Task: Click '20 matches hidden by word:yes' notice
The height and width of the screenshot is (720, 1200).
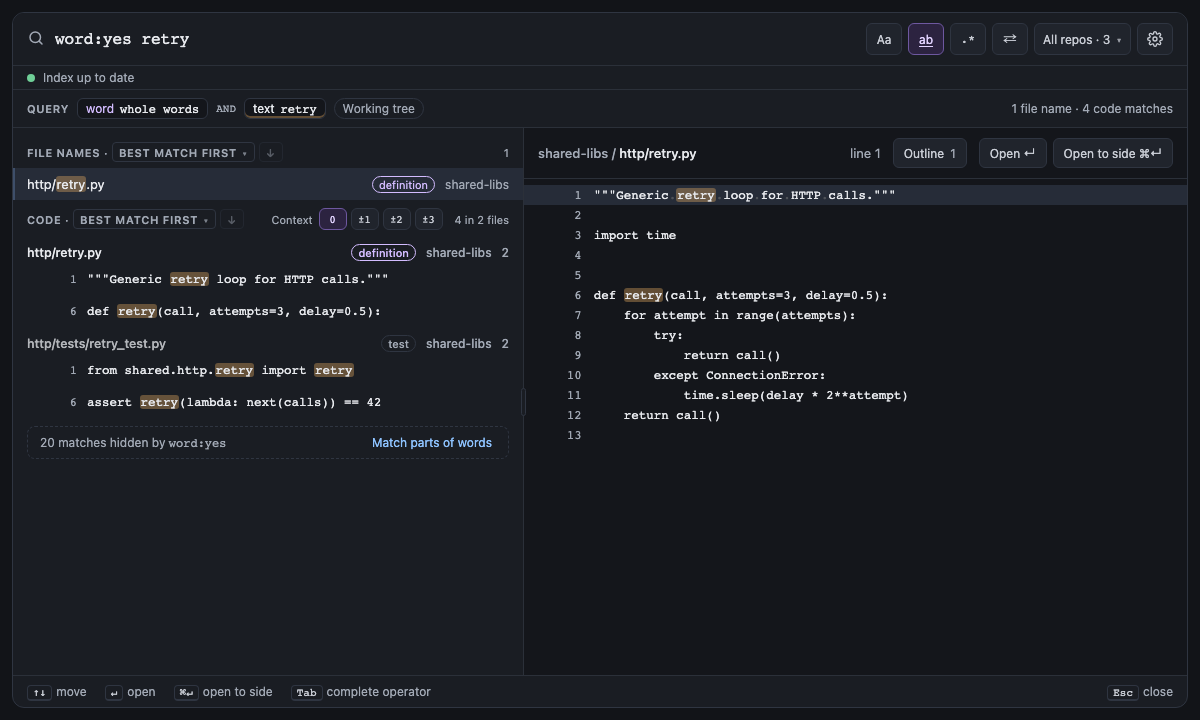Action: point(133,443)
